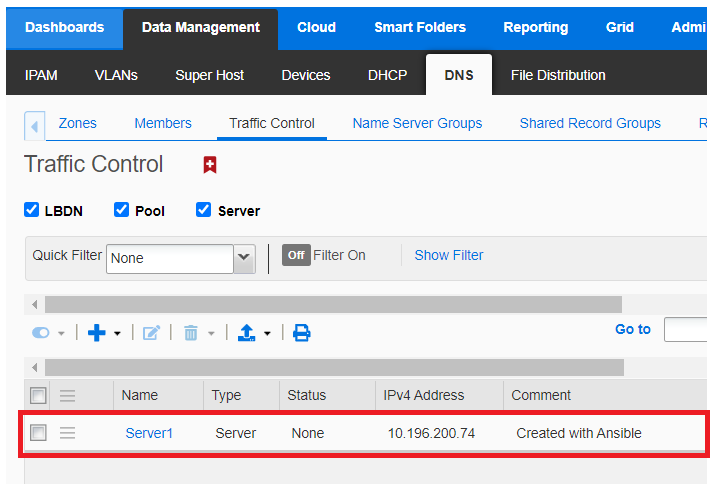This screenshot has height=495, width=719.
Task: Click the Go to input field
Action: tap(688, 329)
